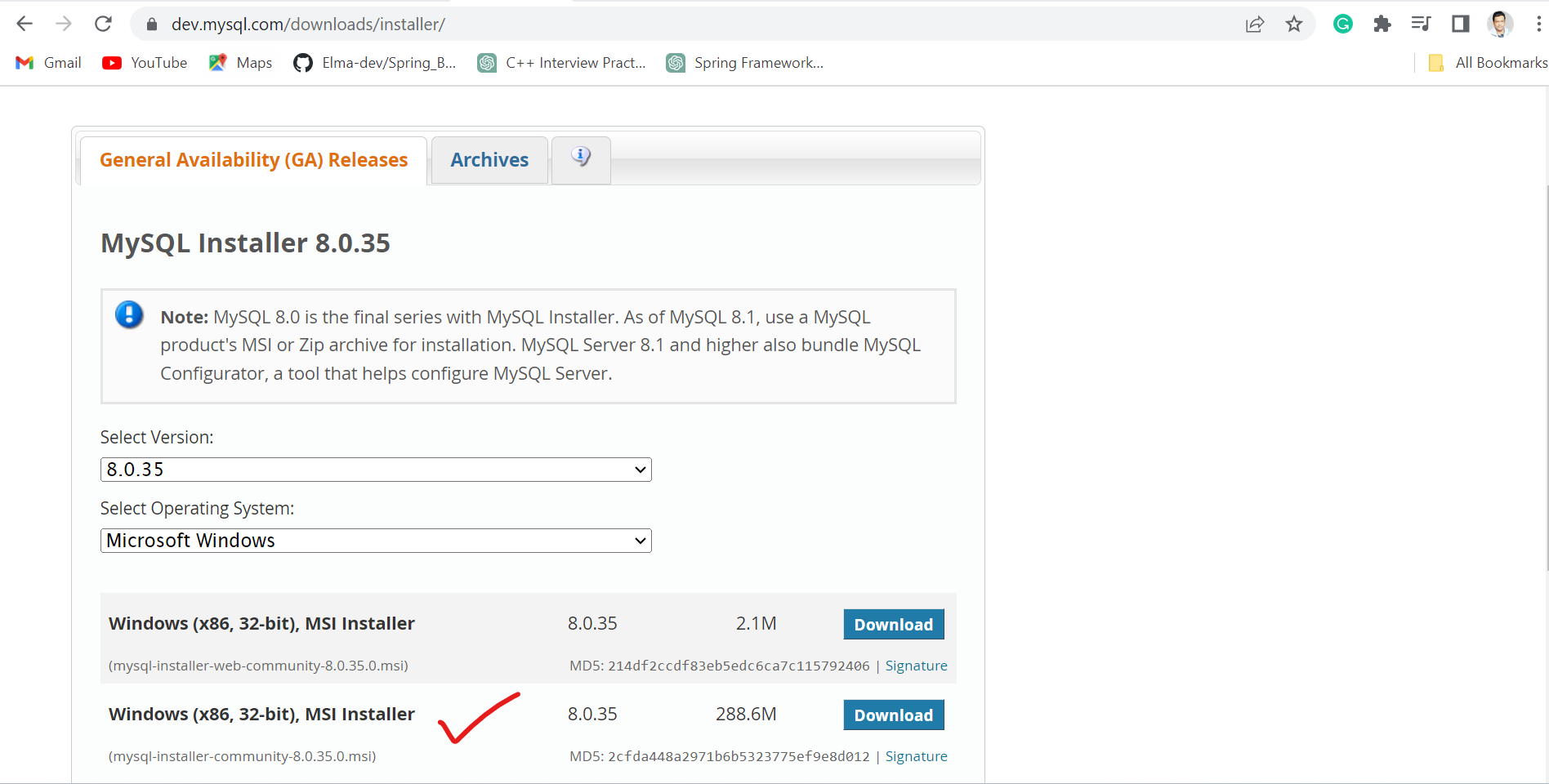
Task: Open the Grammarly extension
Action: 1342,24
